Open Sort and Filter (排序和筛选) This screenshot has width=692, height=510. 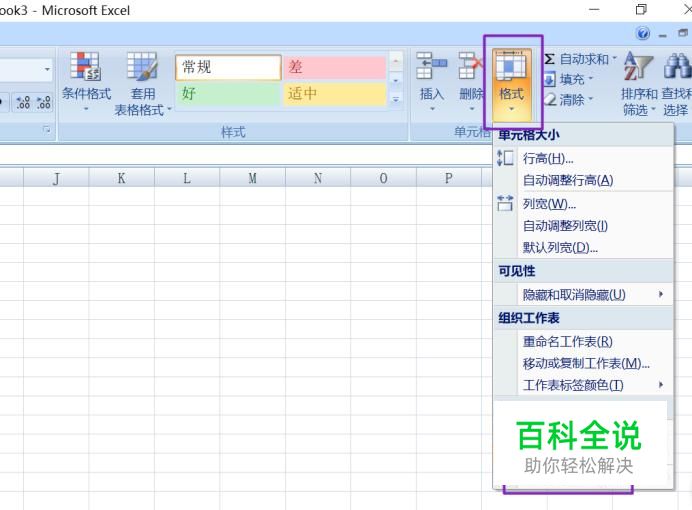[x=639, y=84]
